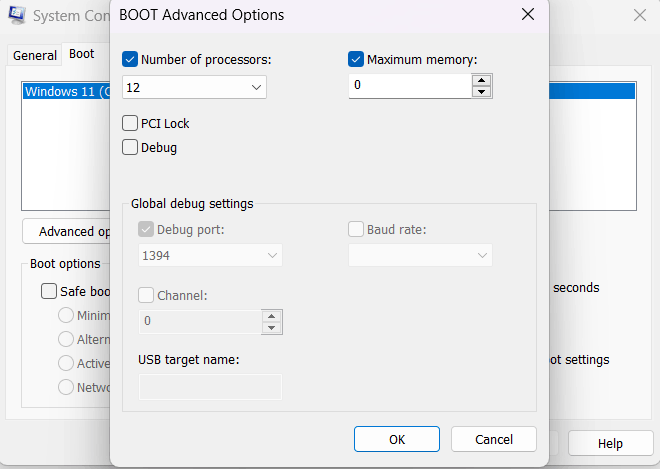
Task: Enable the PCI Lock checkbox
Action: point(130,123)
